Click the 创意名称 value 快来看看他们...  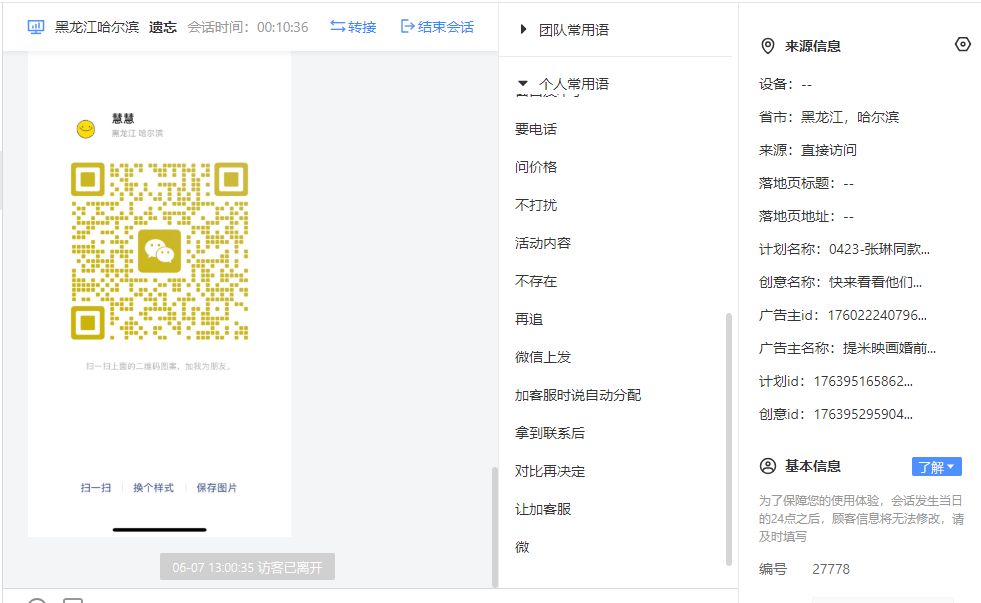pyautogui.click(x=875, y=282)
